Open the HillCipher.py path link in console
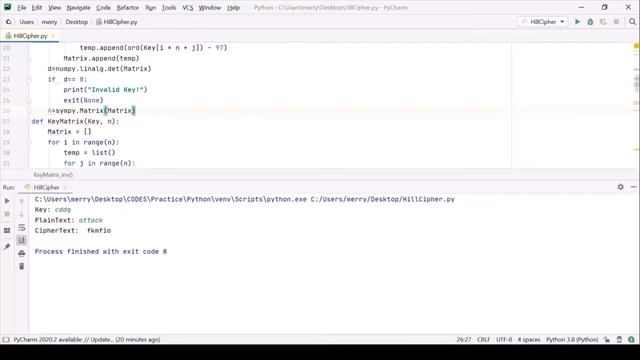640x360 pixels. pyautogui.click(x=382, y=199)
